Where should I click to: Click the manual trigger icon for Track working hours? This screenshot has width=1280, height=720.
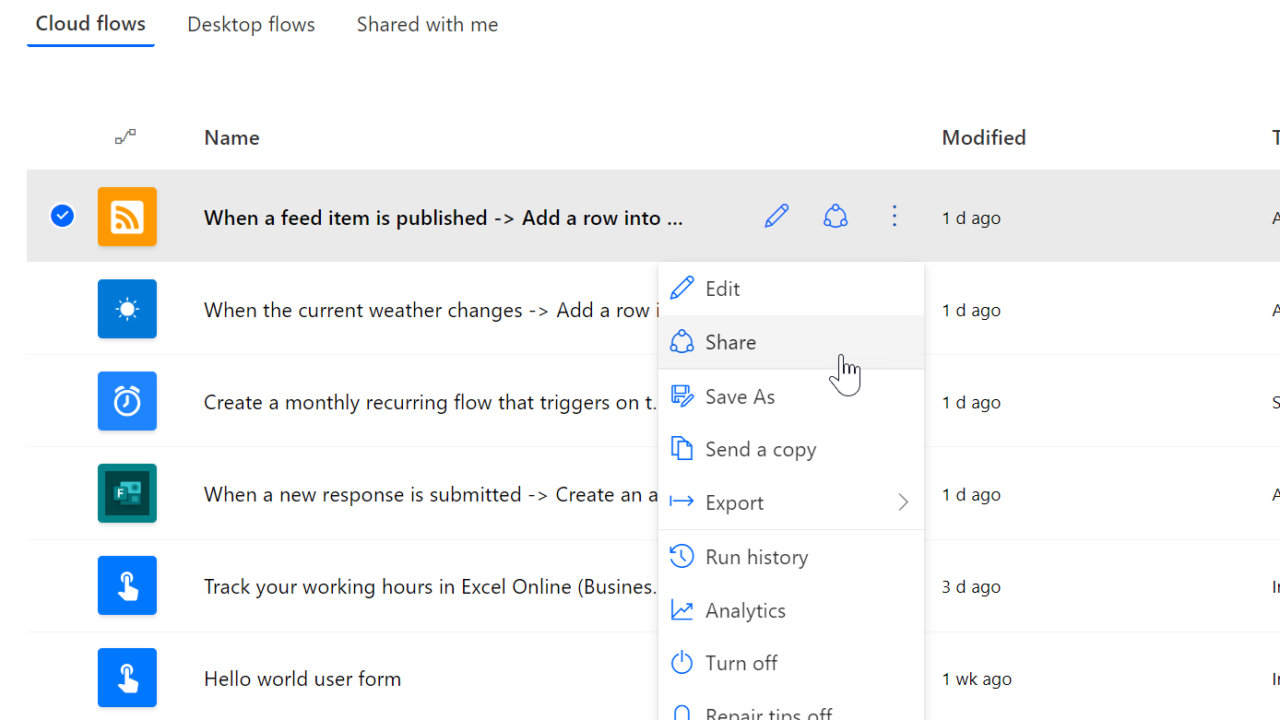tap(127, 585)
